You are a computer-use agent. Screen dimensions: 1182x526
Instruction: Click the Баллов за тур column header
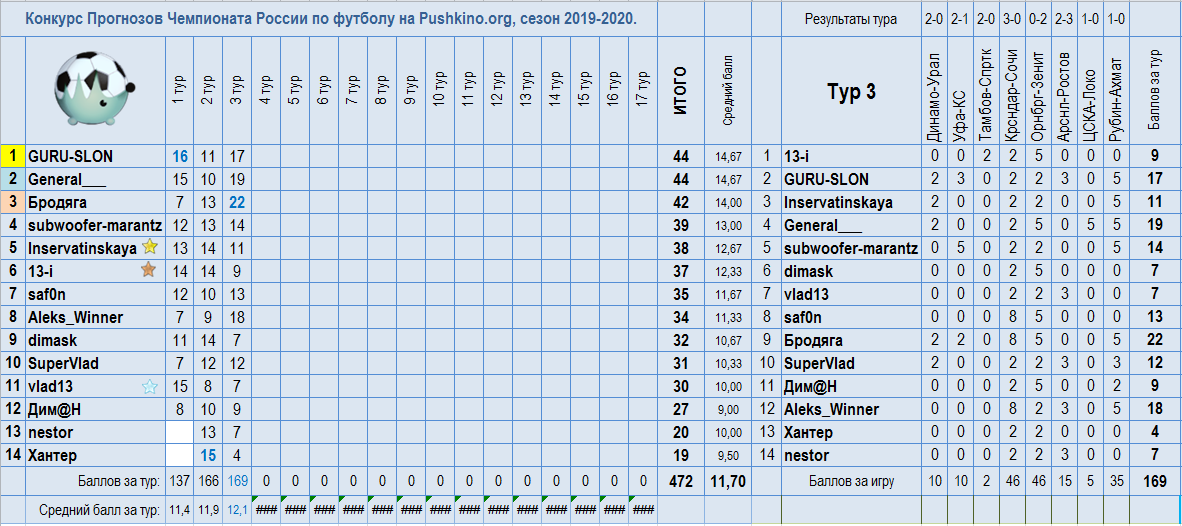(x=1156, y=91)
